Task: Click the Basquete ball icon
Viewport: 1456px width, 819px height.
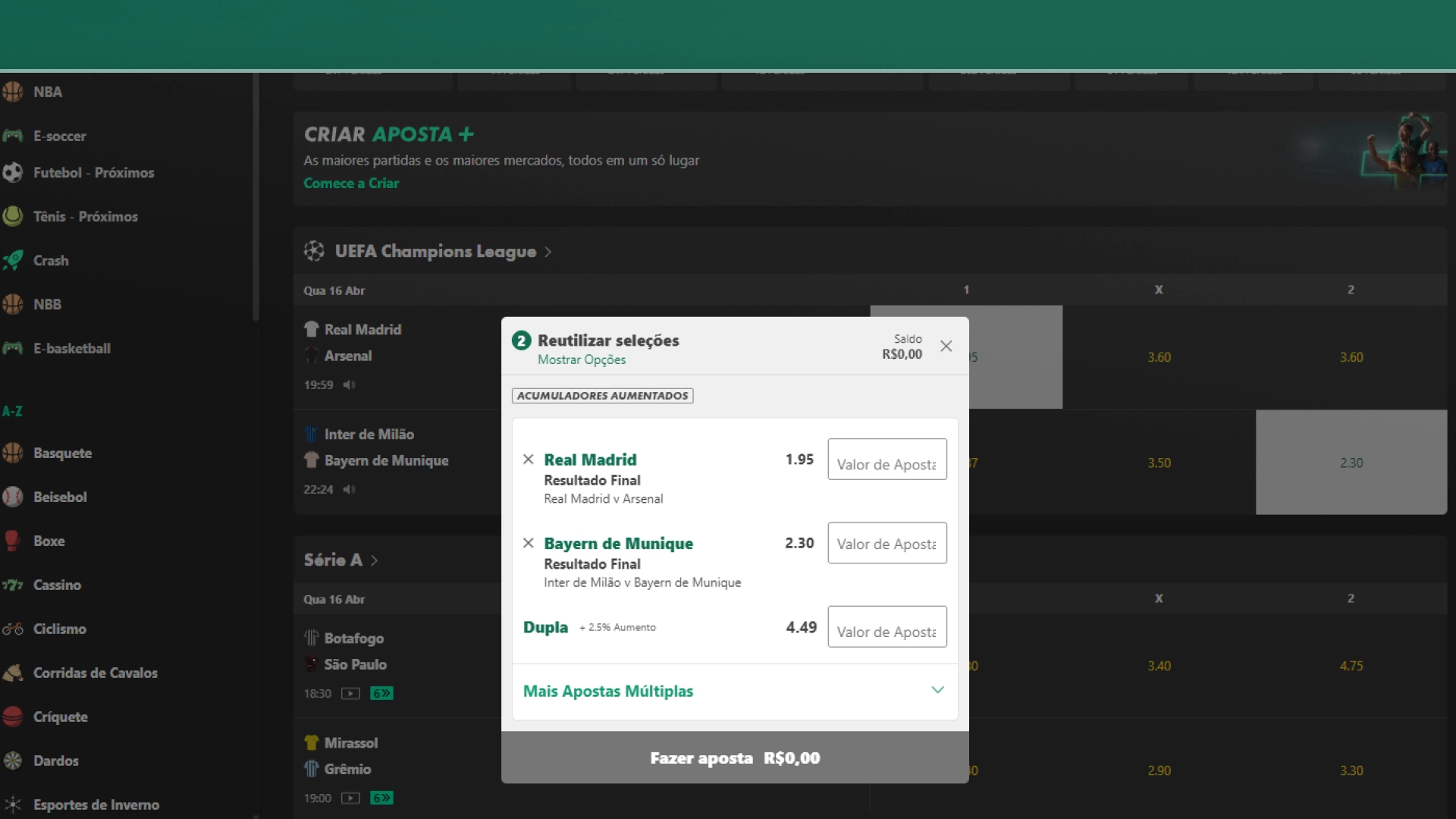Action: tap(12, 453)
